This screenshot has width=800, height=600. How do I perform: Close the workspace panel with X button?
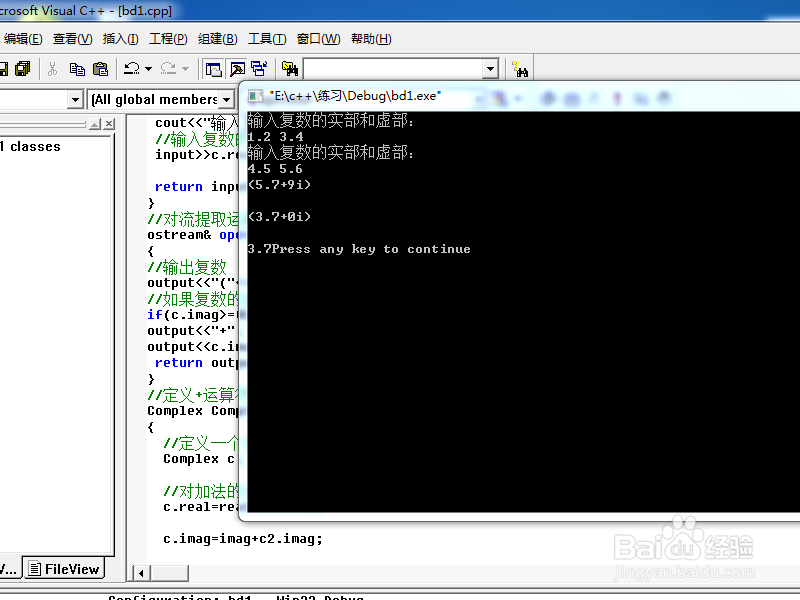click(109, 124)
